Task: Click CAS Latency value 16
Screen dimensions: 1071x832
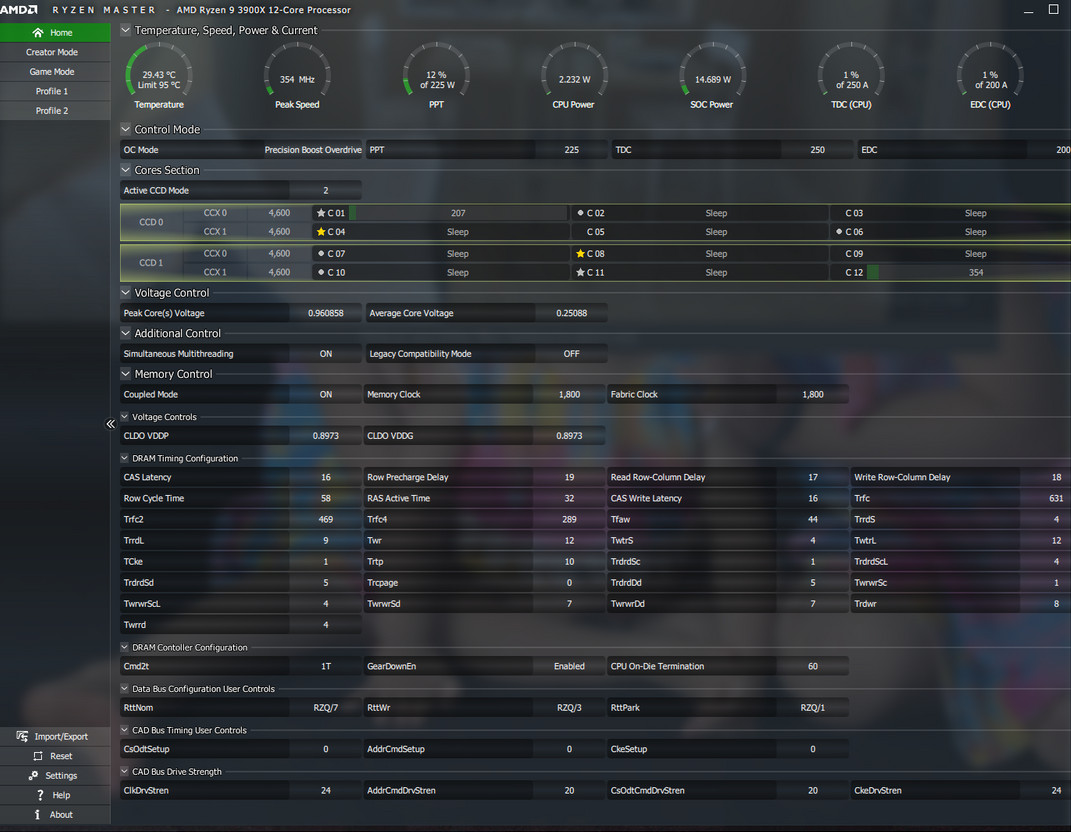Action: [x=326, y=477]
